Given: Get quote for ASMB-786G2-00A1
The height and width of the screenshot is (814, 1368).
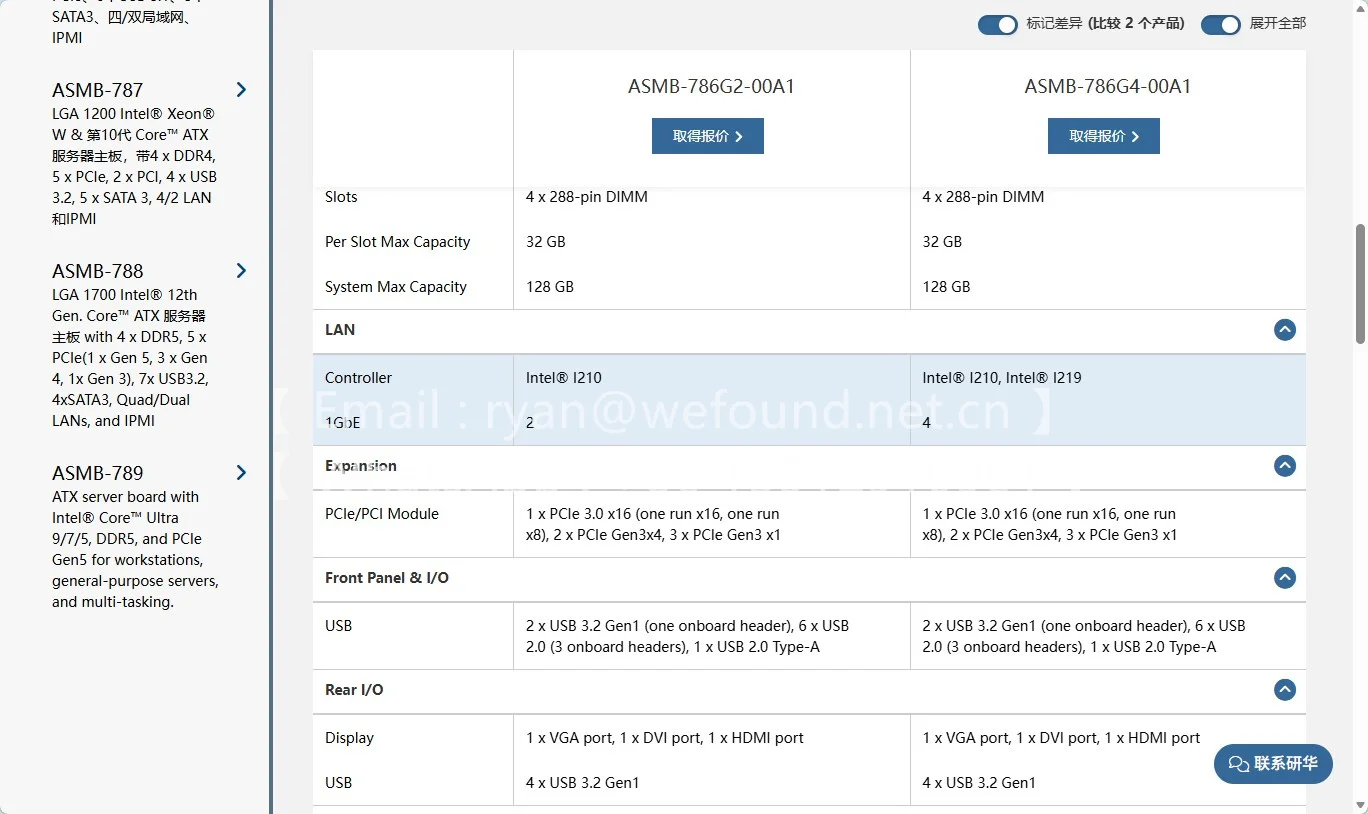Looking at the screenshot, I should click(708, 136).
